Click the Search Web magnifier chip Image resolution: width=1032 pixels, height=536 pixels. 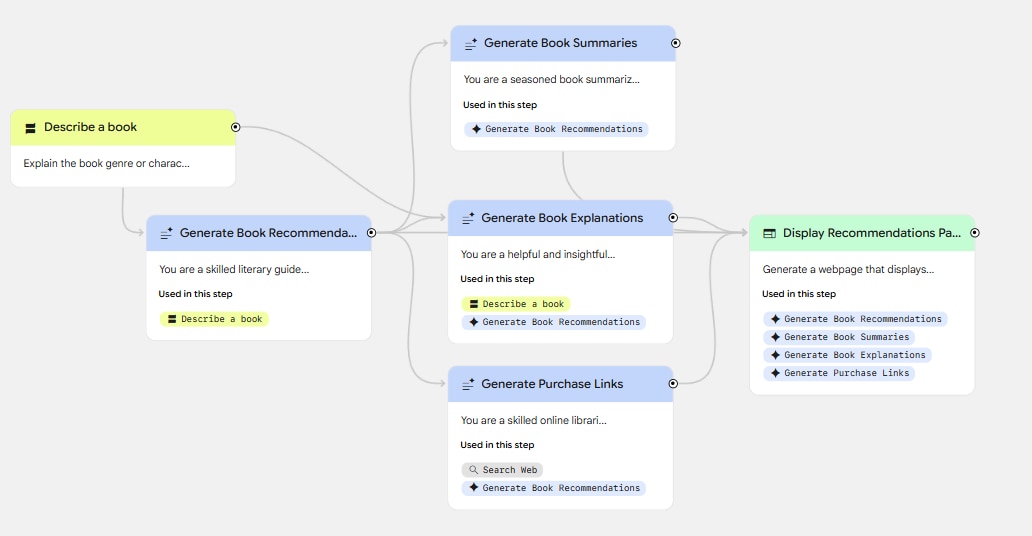[502, 470]
